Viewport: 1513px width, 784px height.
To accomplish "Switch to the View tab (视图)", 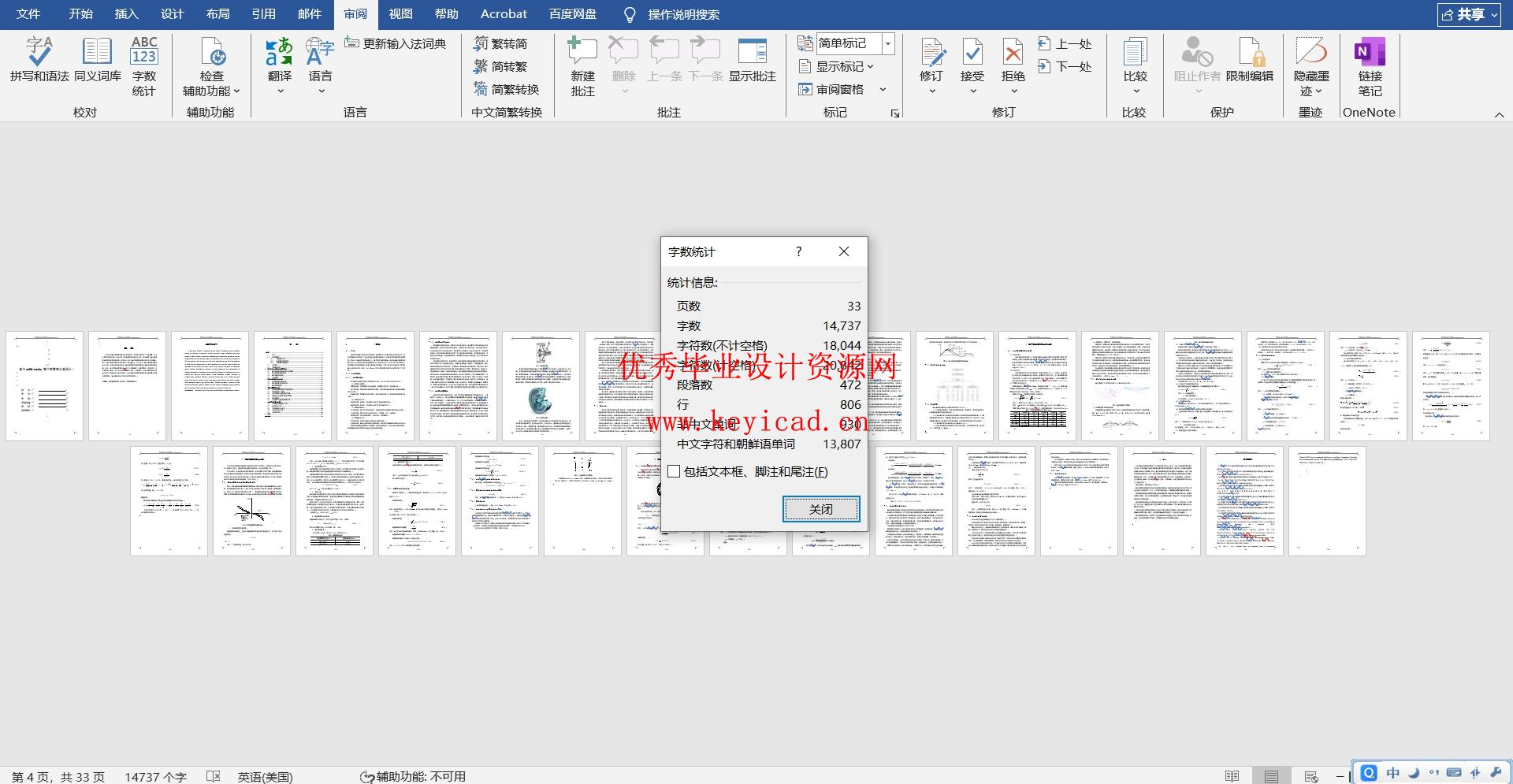I will point(400,14).
